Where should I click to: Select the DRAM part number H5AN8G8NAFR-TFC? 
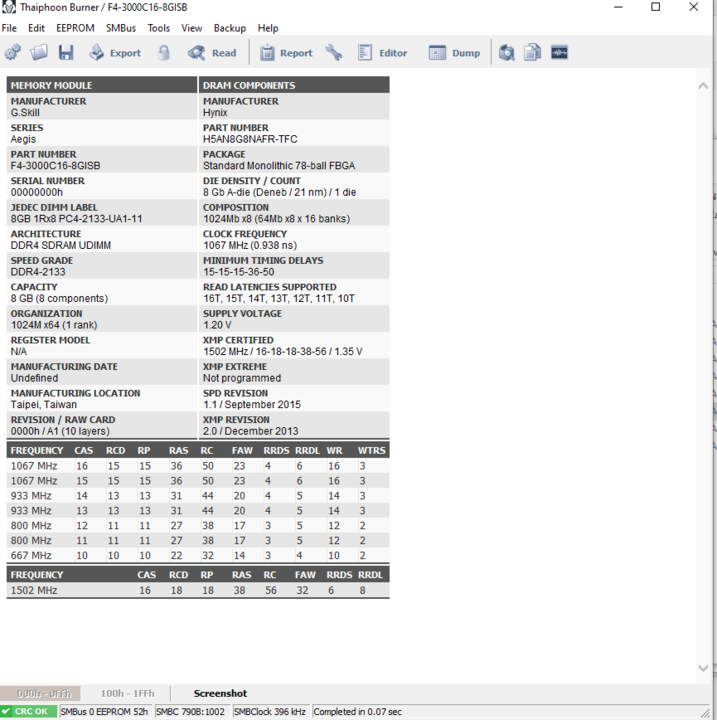pos(250,139)
